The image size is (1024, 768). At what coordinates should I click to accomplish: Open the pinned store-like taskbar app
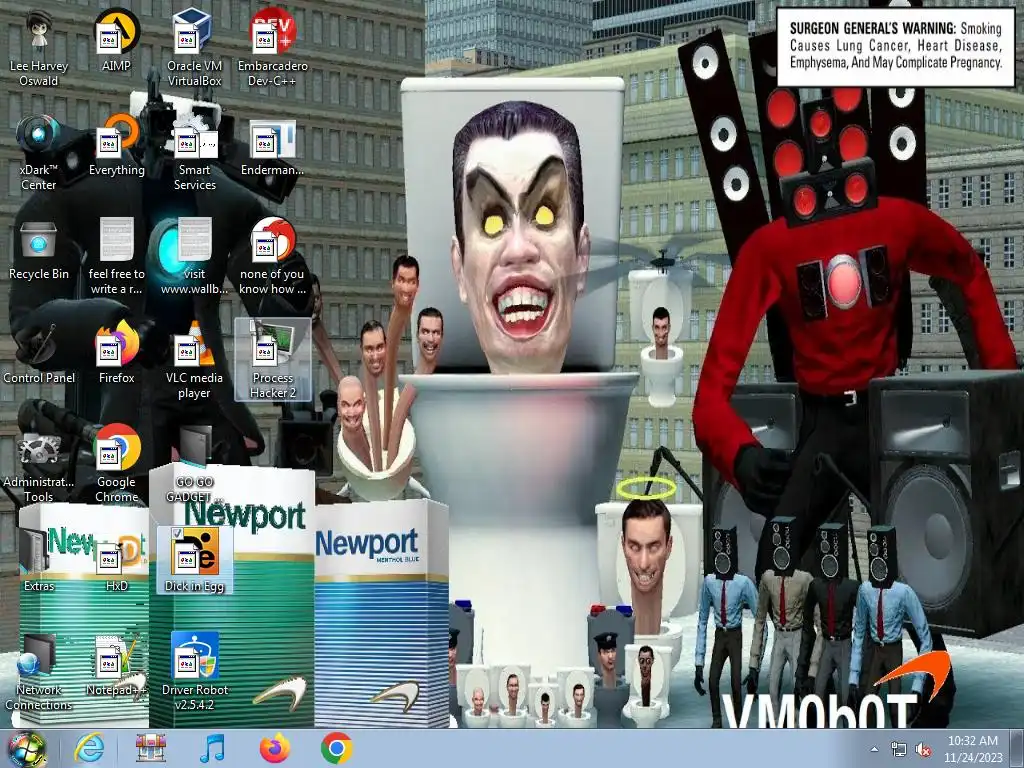151,748
